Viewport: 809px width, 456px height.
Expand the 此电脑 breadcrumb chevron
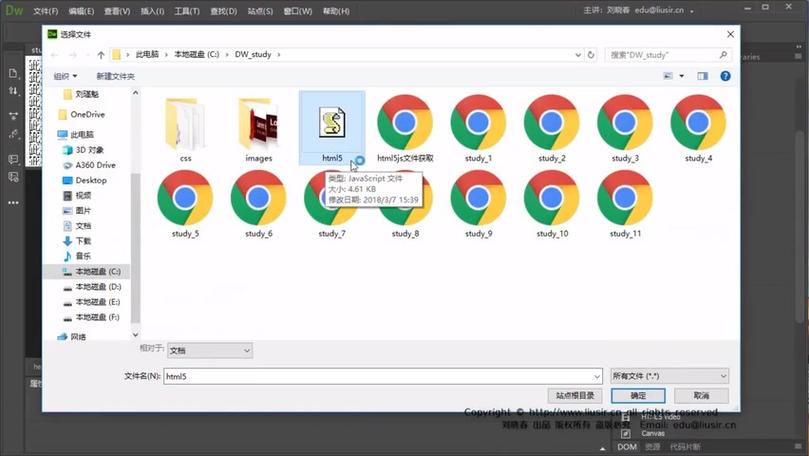[x=166, y=55]
